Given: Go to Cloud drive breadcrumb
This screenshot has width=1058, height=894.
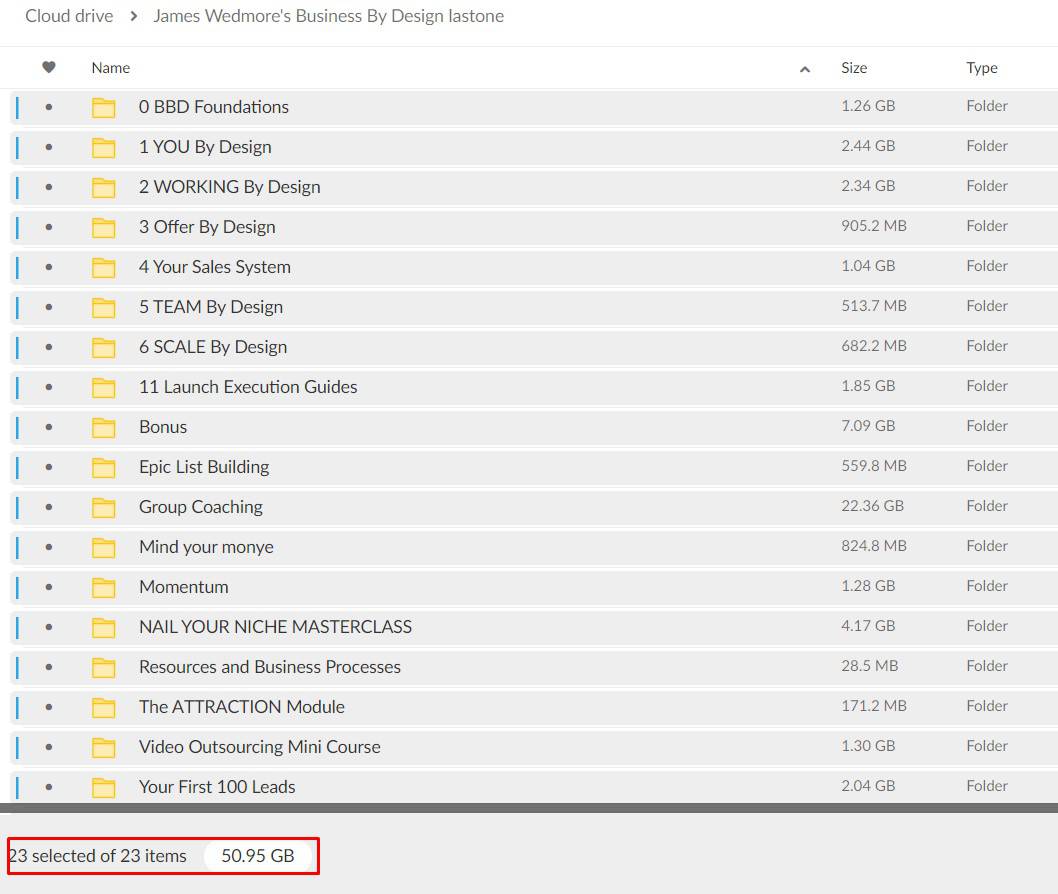Looking at the screenshot, I should pos(69,16).
